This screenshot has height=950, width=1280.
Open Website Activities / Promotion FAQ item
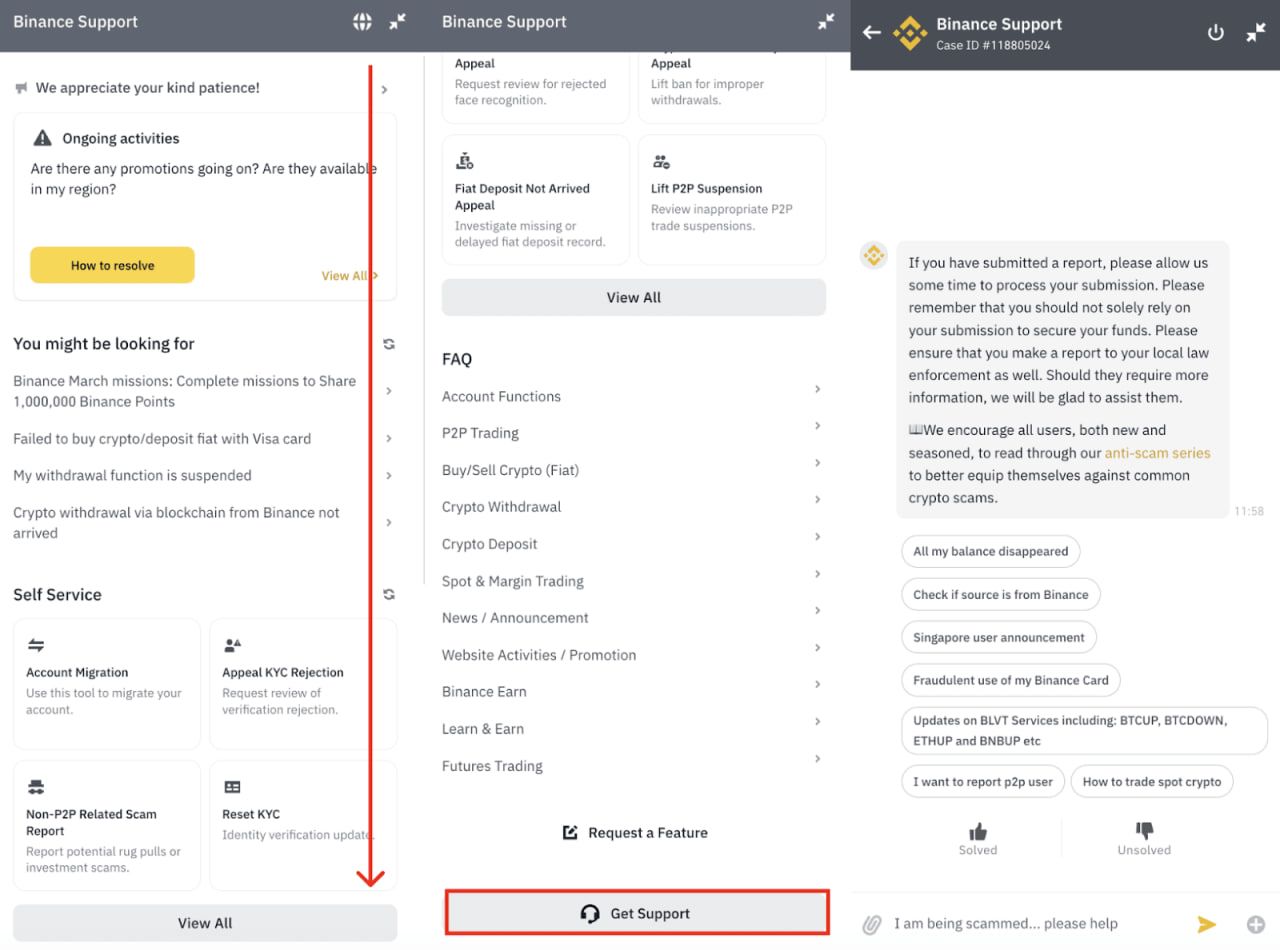click(x=633, y=655)
